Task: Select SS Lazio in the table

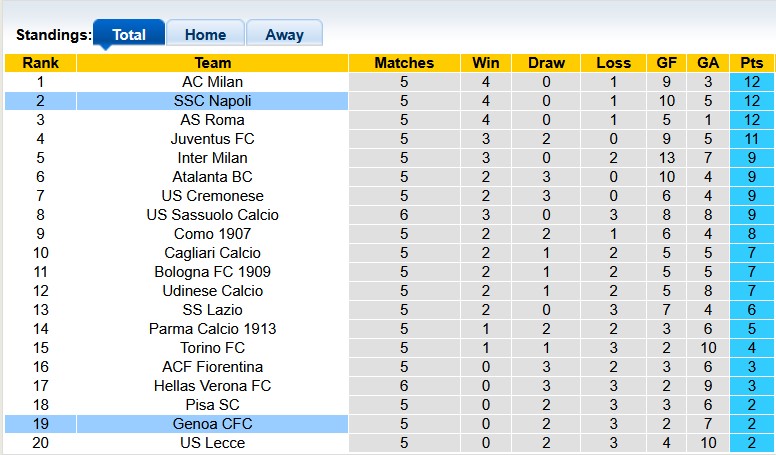Action: 212,310
